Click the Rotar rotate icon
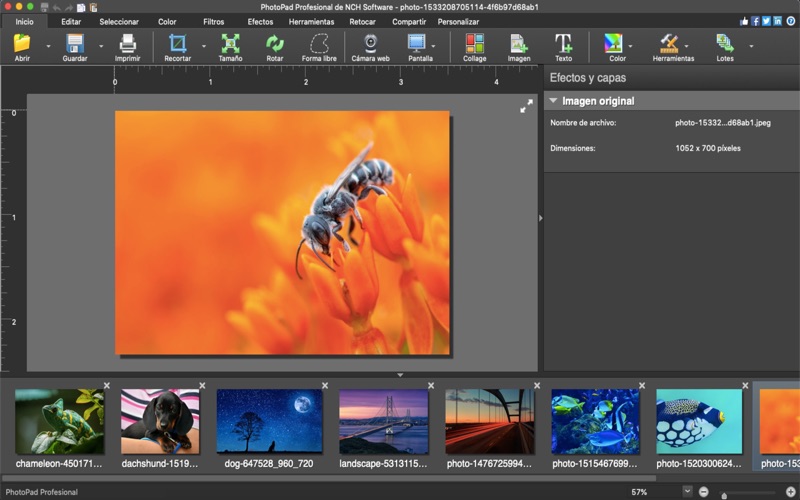Screen dimensions: 800x500 click(x=274, y=43)
